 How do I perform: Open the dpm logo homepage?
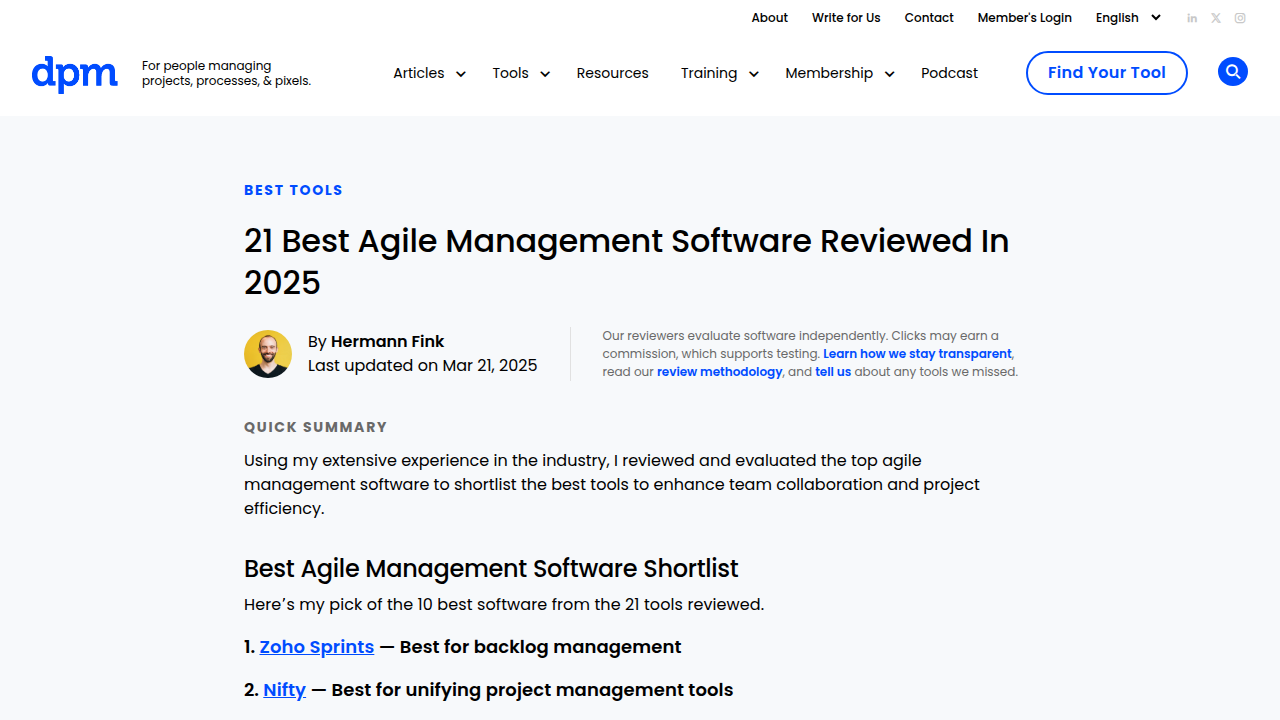tap(74, 74)
